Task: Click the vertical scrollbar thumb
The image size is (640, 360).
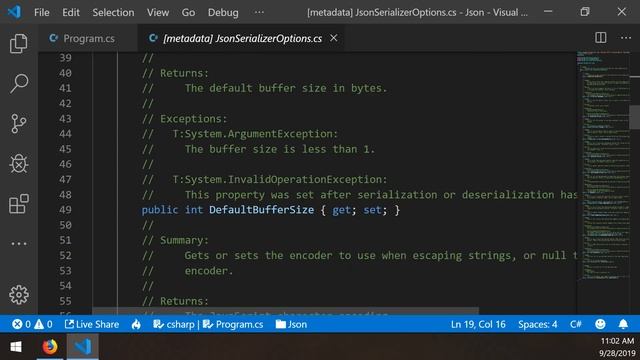Action: tap(635, 117)
